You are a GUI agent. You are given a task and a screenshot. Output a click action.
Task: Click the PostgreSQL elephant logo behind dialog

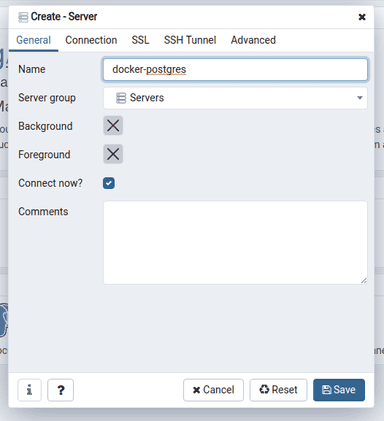(x=3, y=319)
